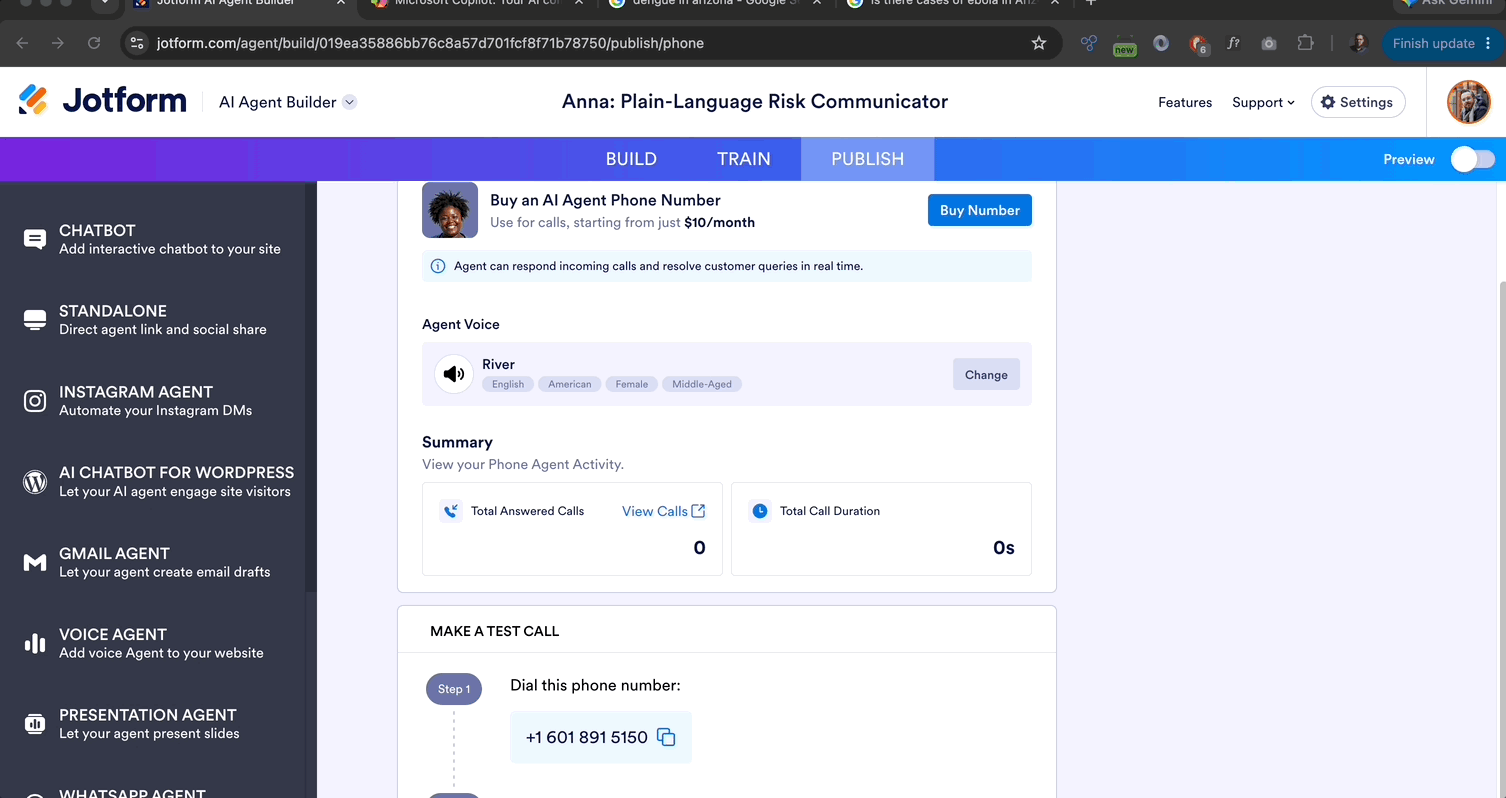Click the Total Answered Calls phone icon
Viewport: 1506px width, 798px height.
(x=450, y=511)
